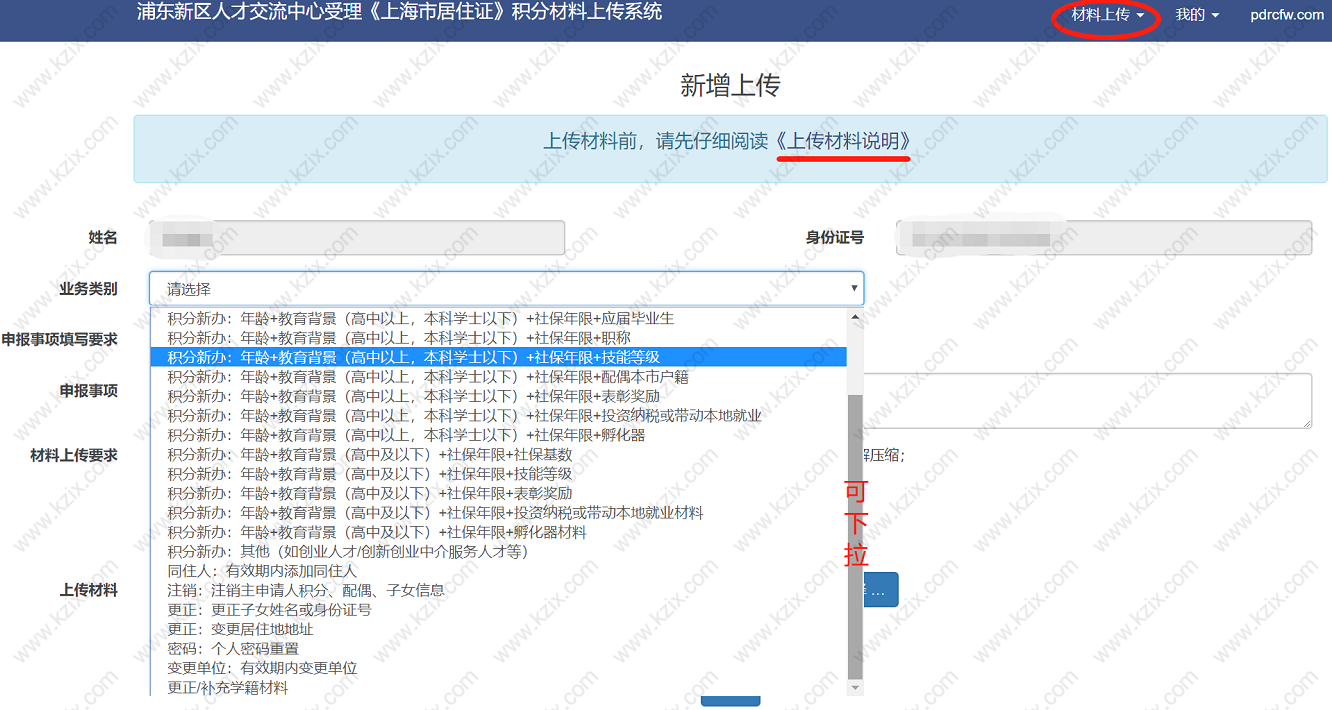Select option 本科学士以下 +投资纳税或带动本地就业
The height and width of the screenshot is (710, 1332).
pos(498,415)
